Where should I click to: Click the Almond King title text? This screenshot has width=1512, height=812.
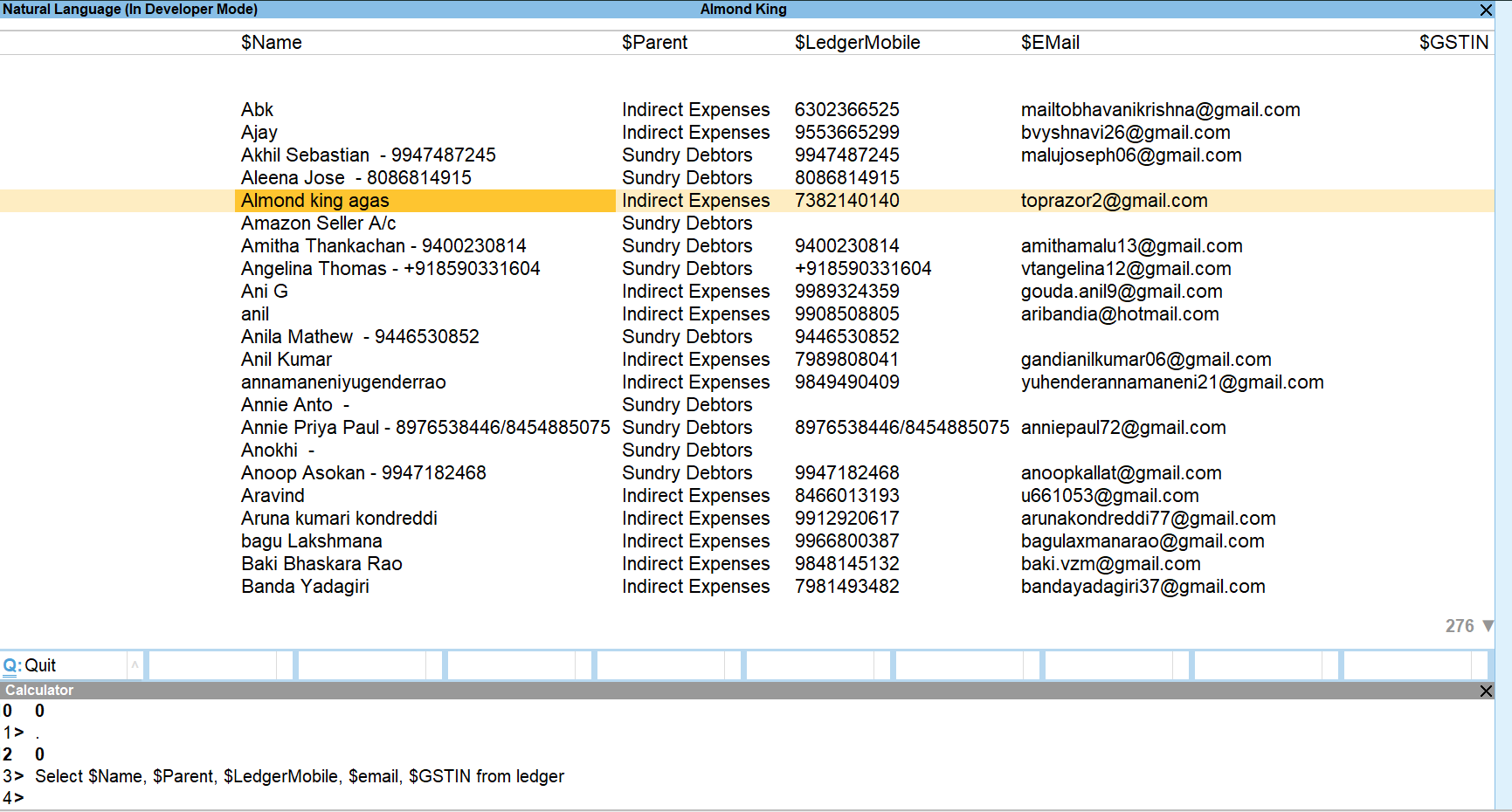coord(743,10)
